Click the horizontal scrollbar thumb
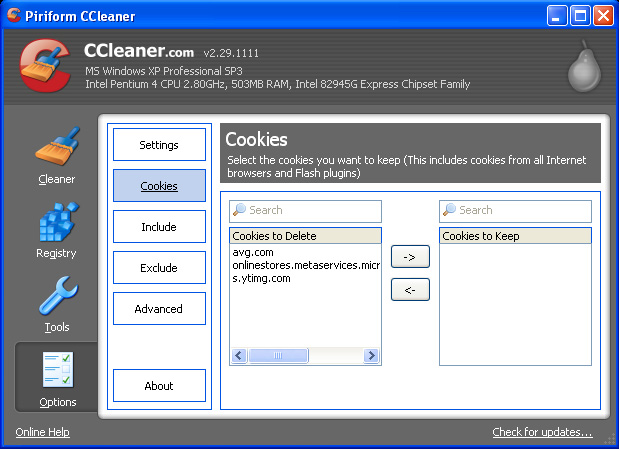Image resolution: width=619 pixels, height=449 pixels. pyautogui.click(x=278, y=355)
